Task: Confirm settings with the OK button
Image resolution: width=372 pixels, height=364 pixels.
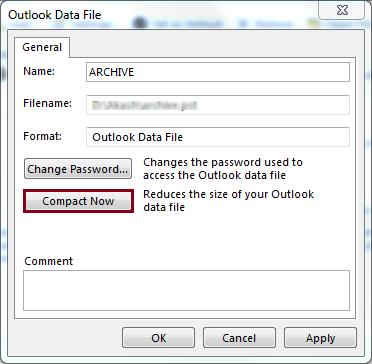Action: (x=158, y=338)
